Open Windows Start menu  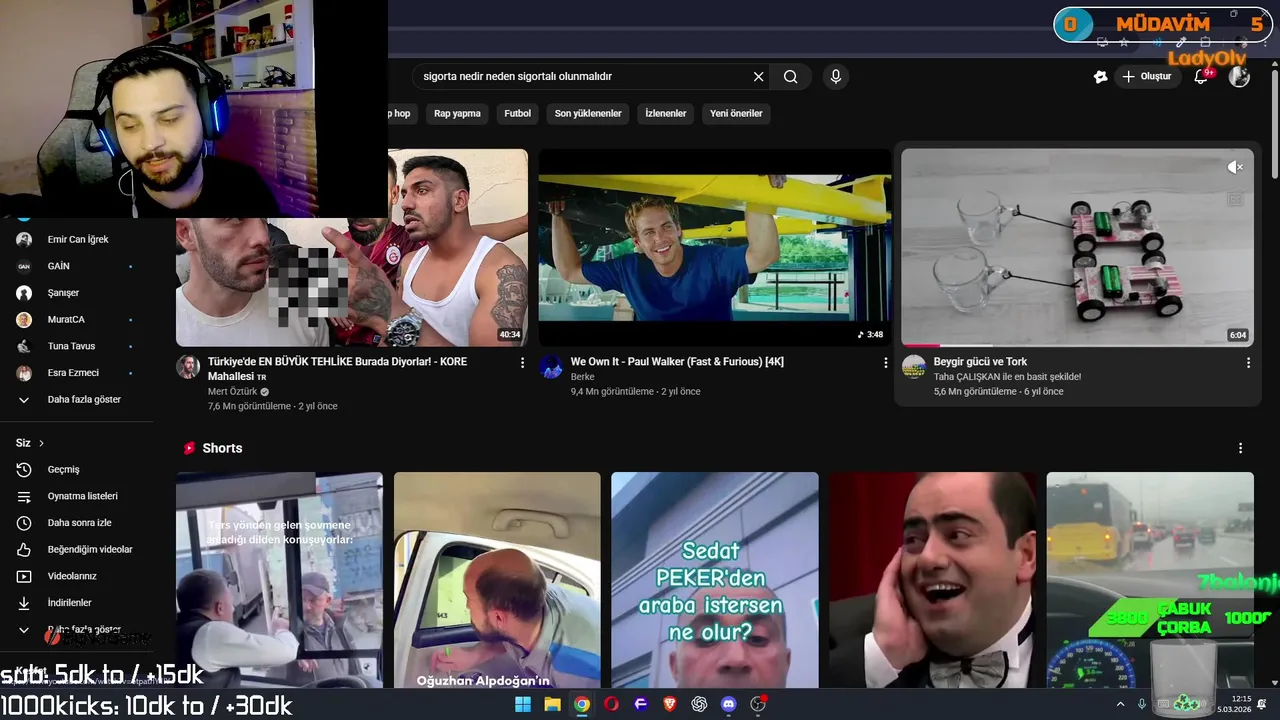(523, 704)
